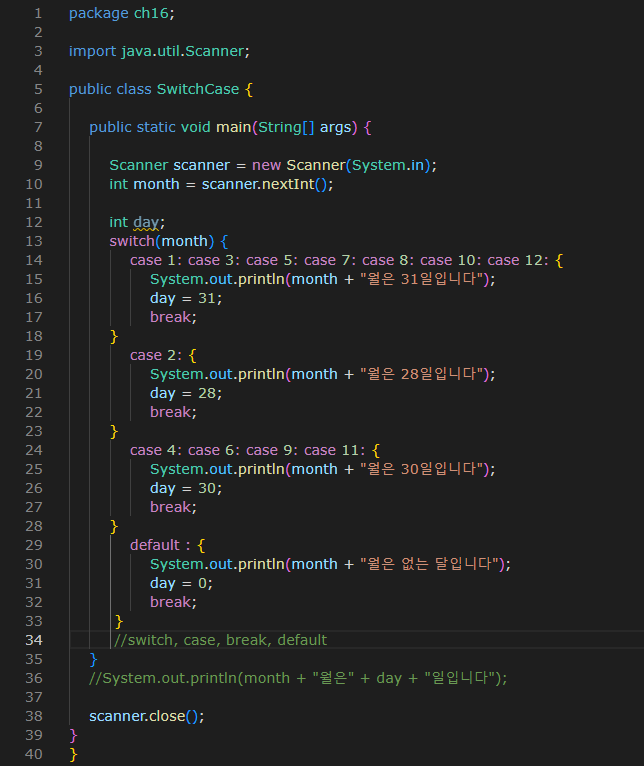Click the commented-out println on line 36
Image resolution: width=644 pixels, height=766 pixels.
click(298, 678)
